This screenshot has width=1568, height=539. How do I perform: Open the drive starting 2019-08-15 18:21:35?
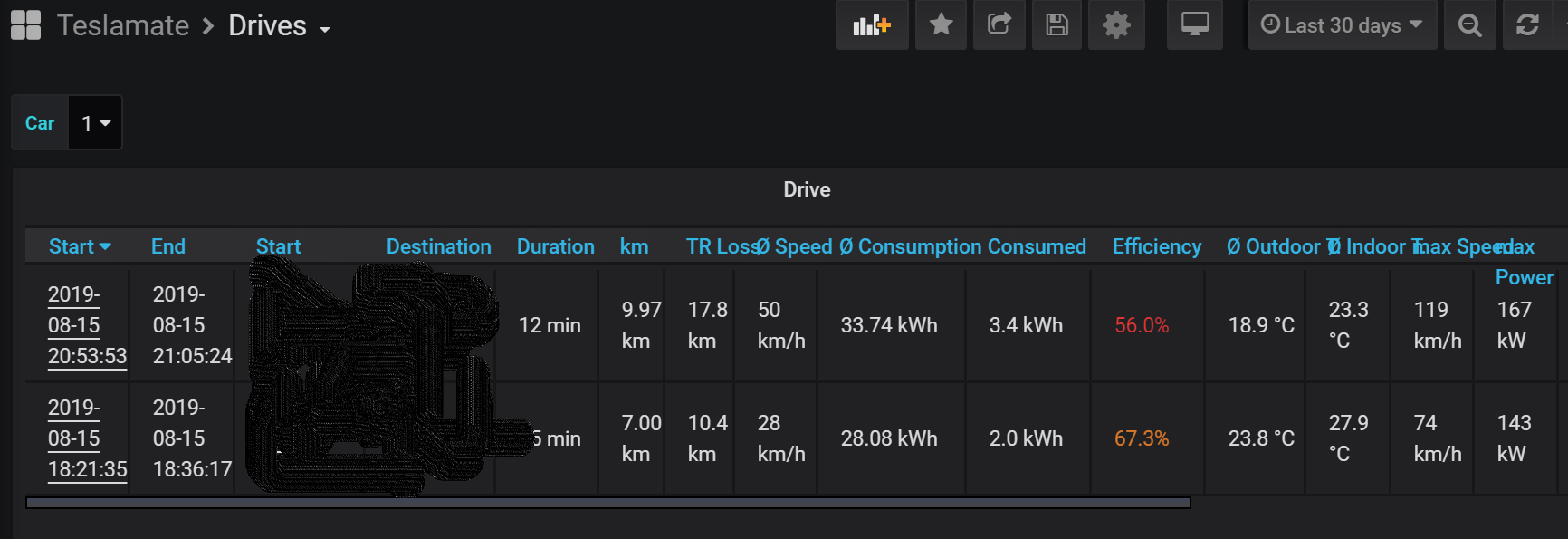pos(87,438)
